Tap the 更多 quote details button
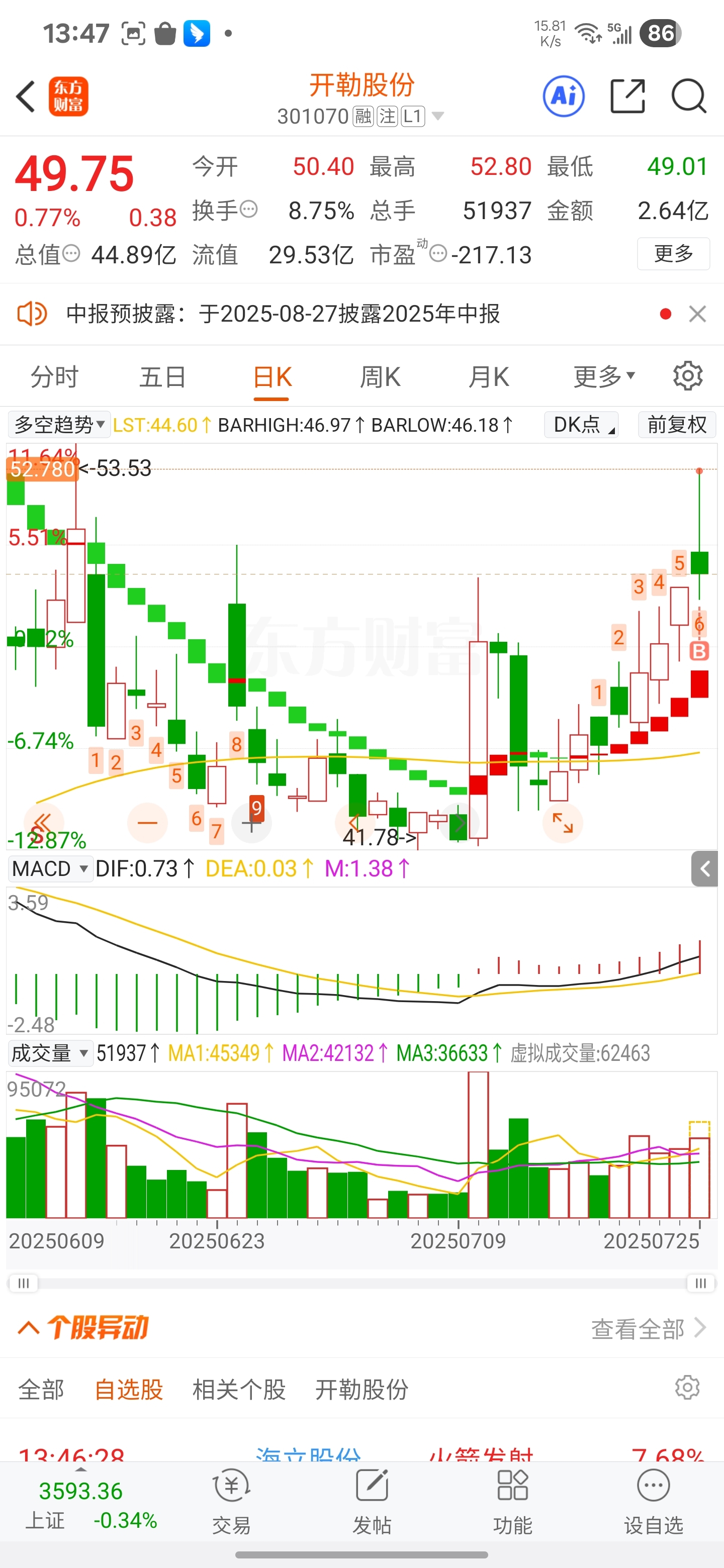The image size is (724, 1568). (x=673, y=253)
